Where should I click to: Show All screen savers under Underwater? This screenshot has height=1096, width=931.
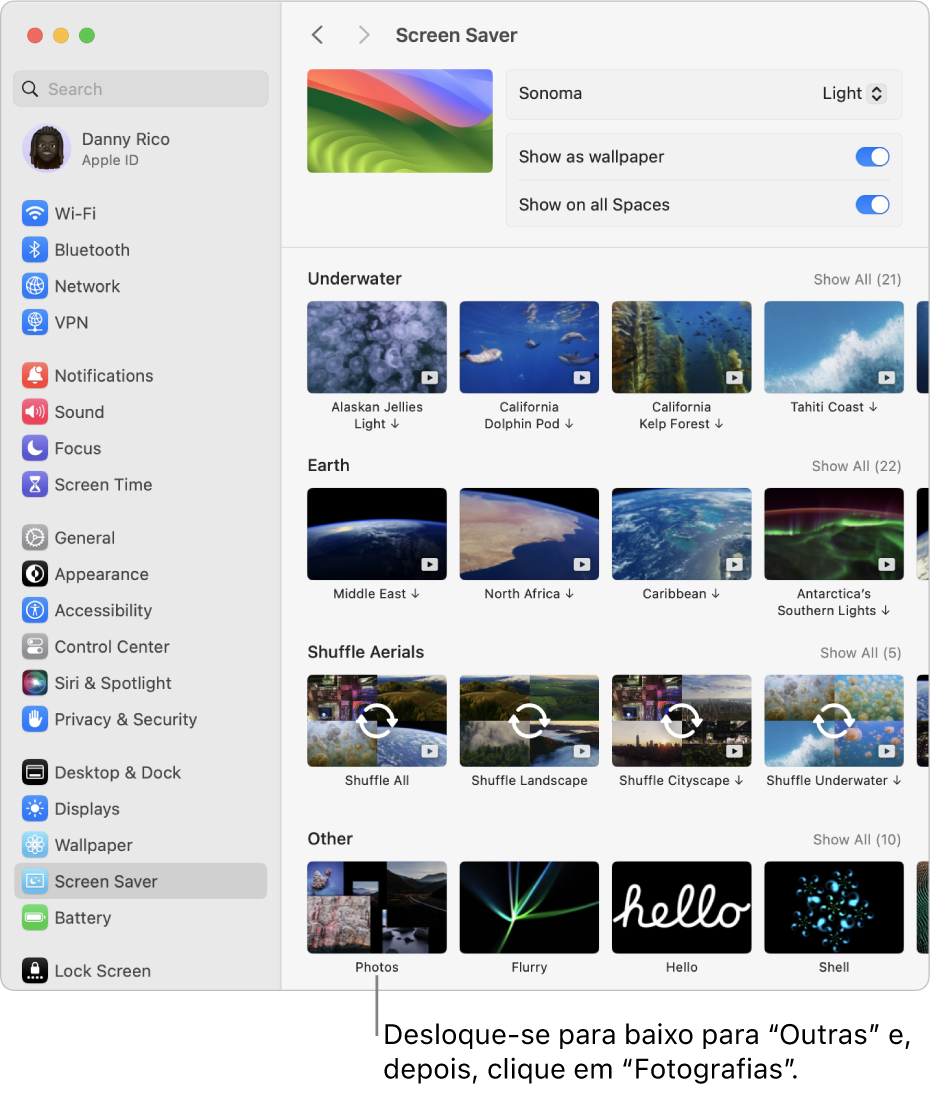tap(856, 279)
